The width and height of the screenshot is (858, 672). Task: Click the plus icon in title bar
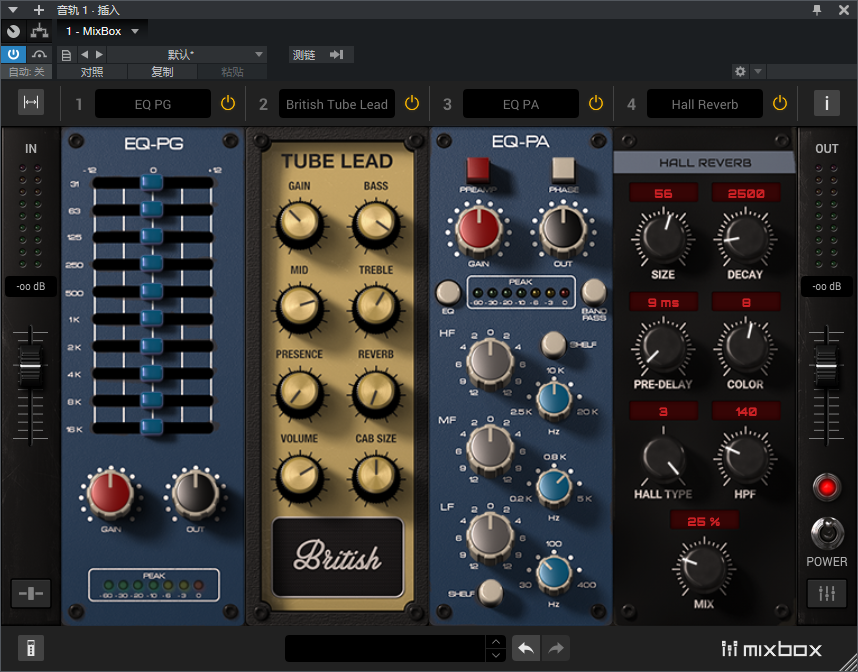coord(39,9)
